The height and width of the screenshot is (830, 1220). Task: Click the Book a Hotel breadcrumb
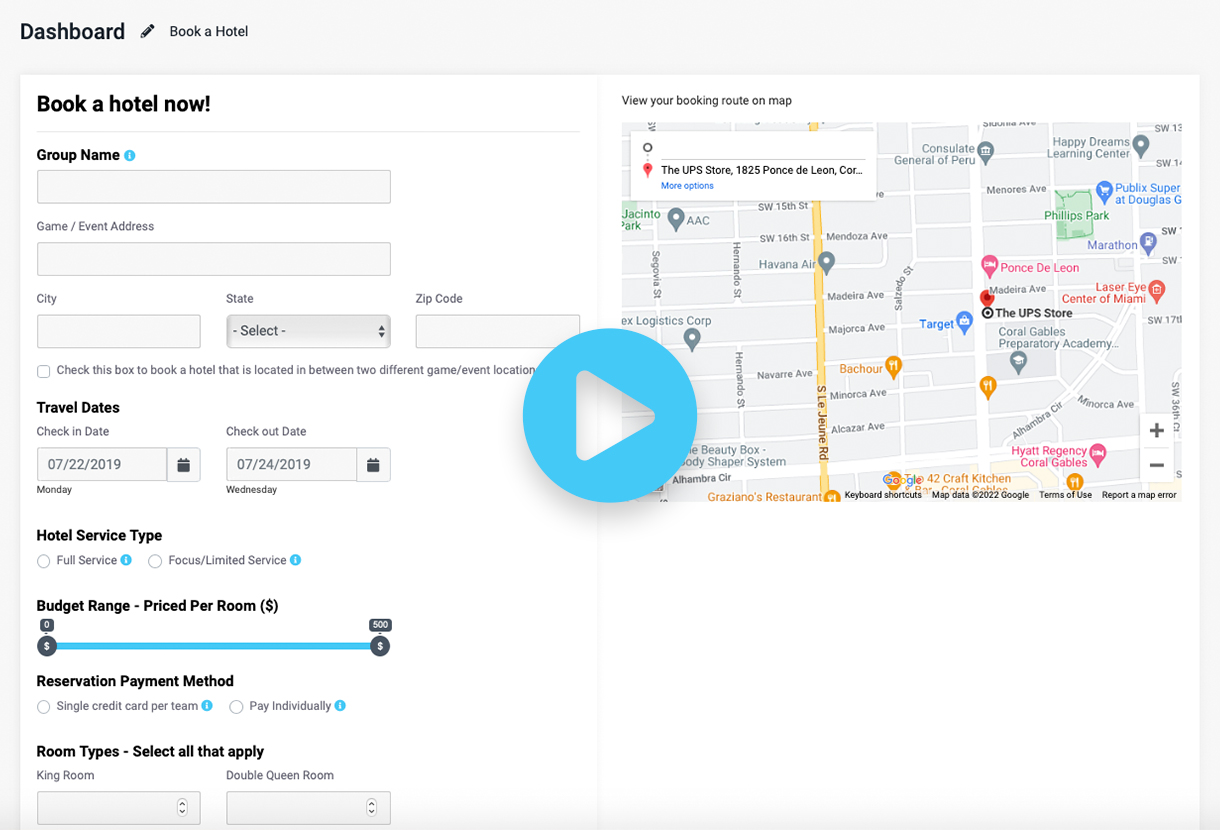pyautogui.click(x=208, y=32)
